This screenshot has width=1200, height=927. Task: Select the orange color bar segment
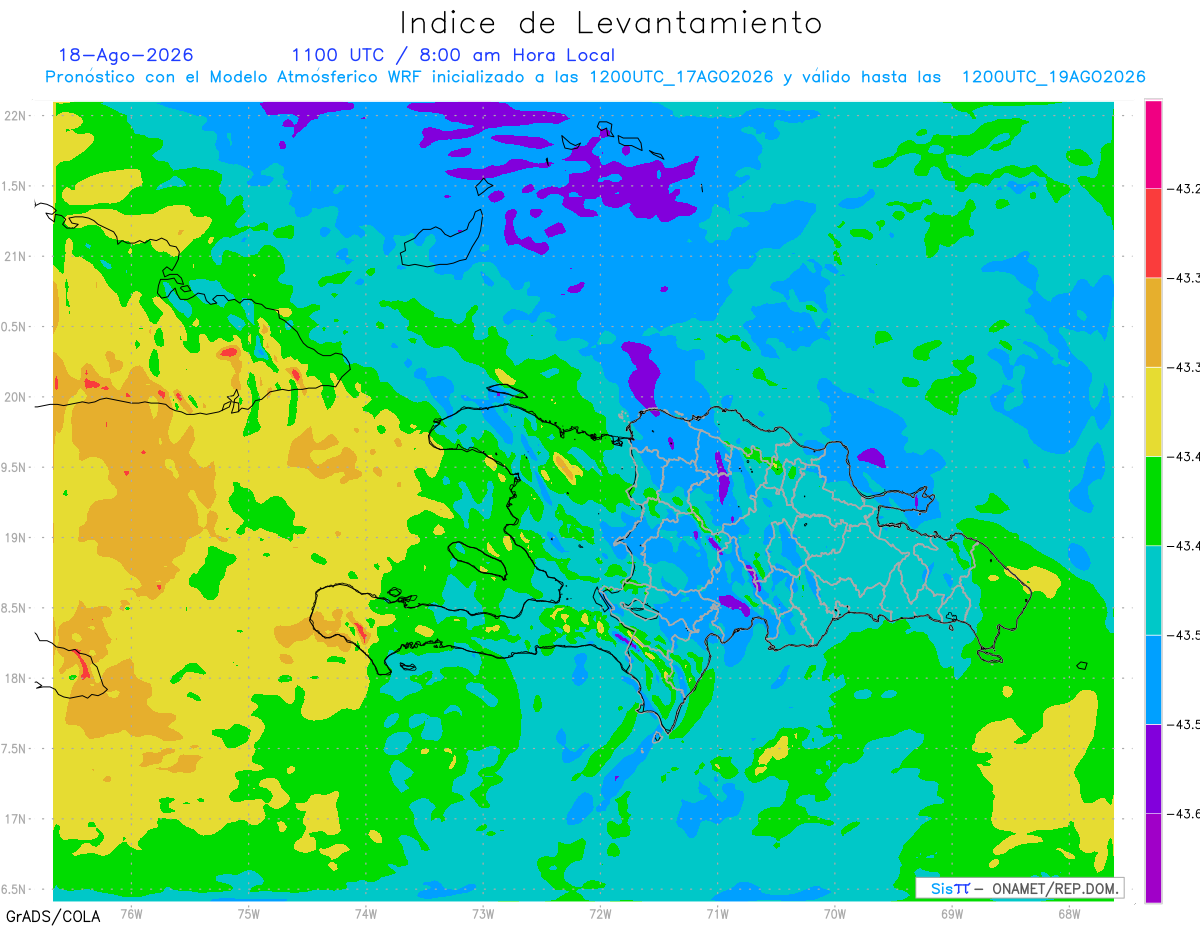click(1153, 322)
